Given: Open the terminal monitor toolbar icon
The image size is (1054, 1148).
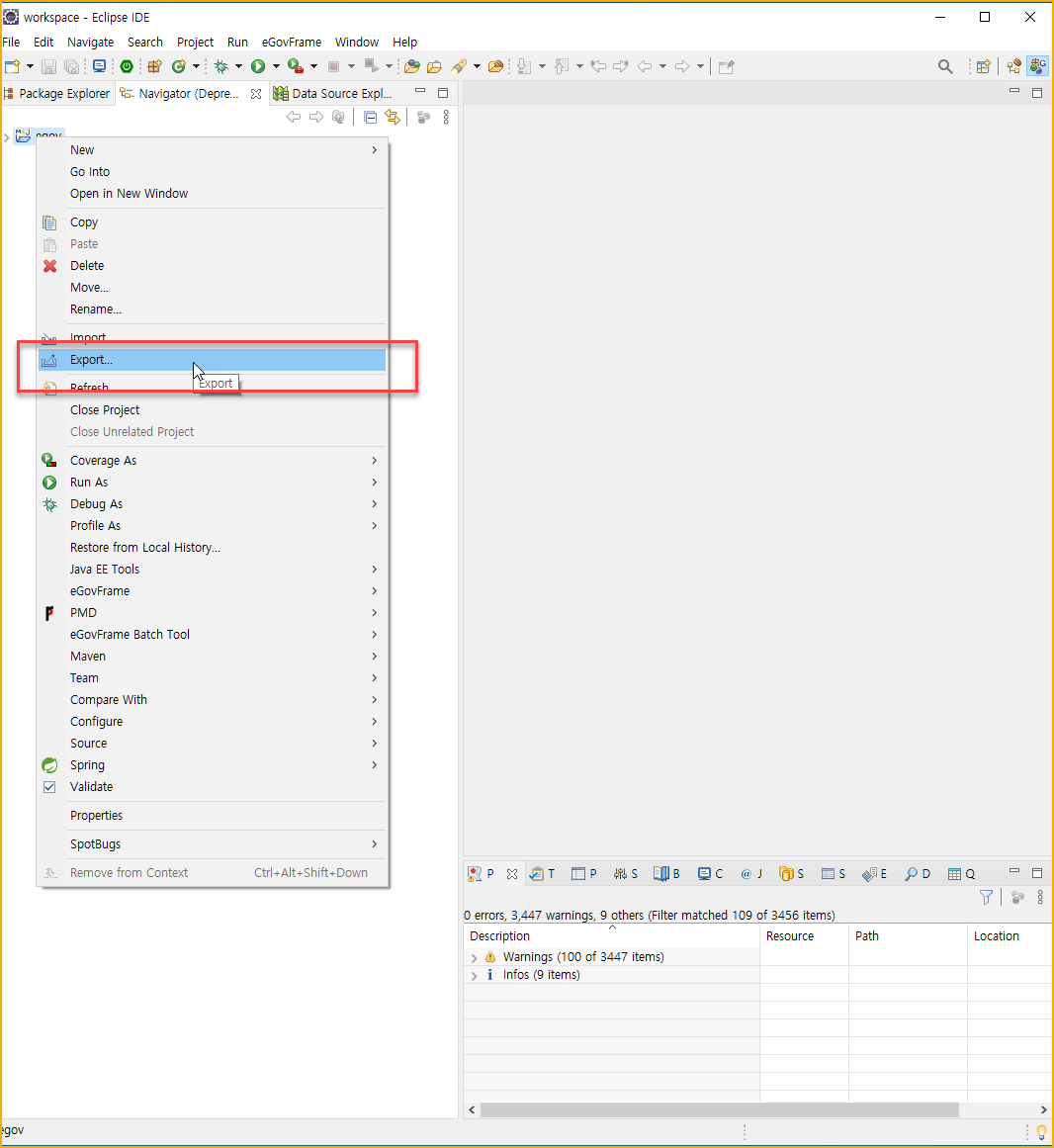Looking at the screenshot, I should point(99,66).
